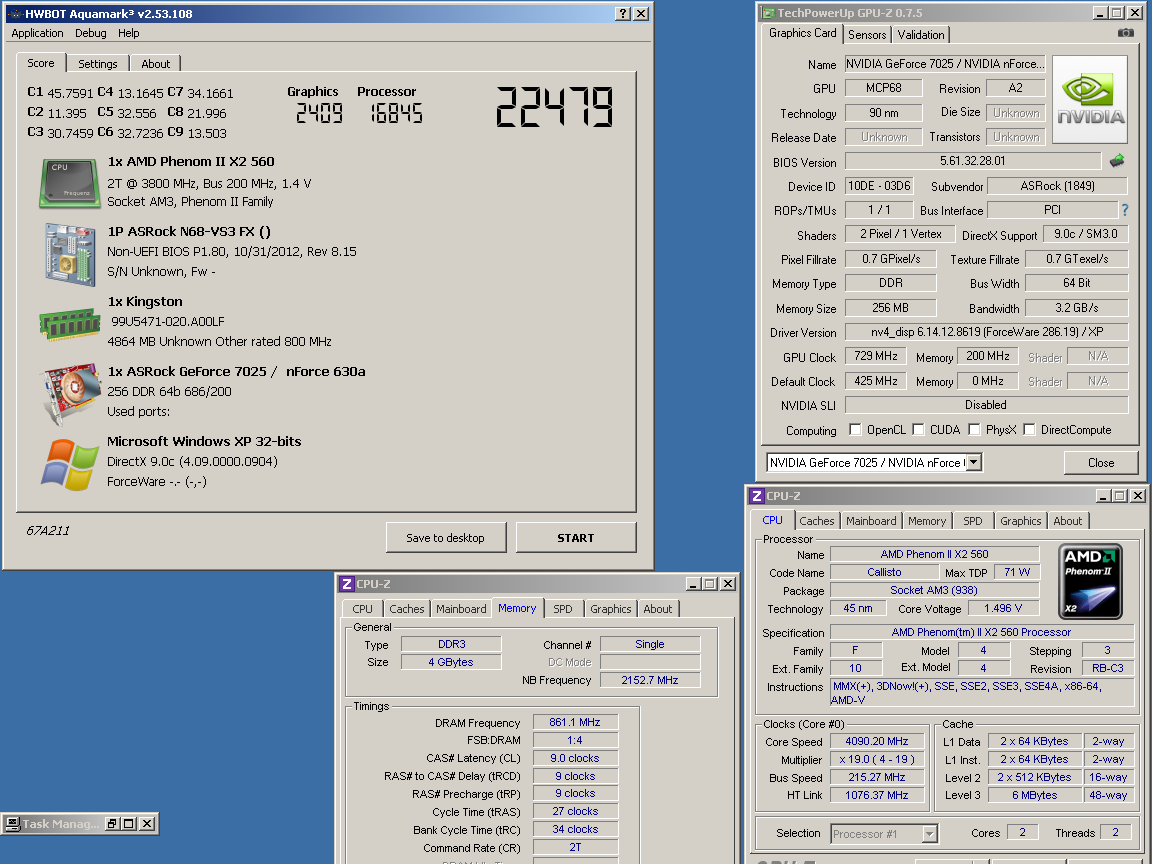Click the CPU-Z title icon of memory window
This screenshot has width=1152, height=864.
[x=347, y=583]
